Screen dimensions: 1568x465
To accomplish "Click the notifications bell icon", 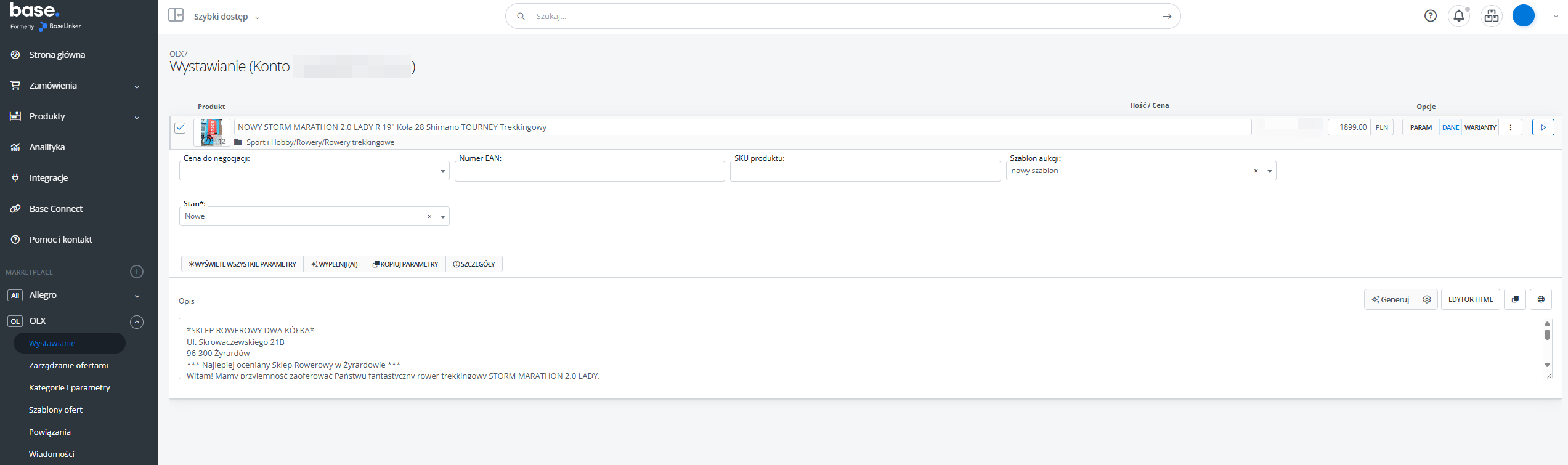I will tap(1458, 16).
